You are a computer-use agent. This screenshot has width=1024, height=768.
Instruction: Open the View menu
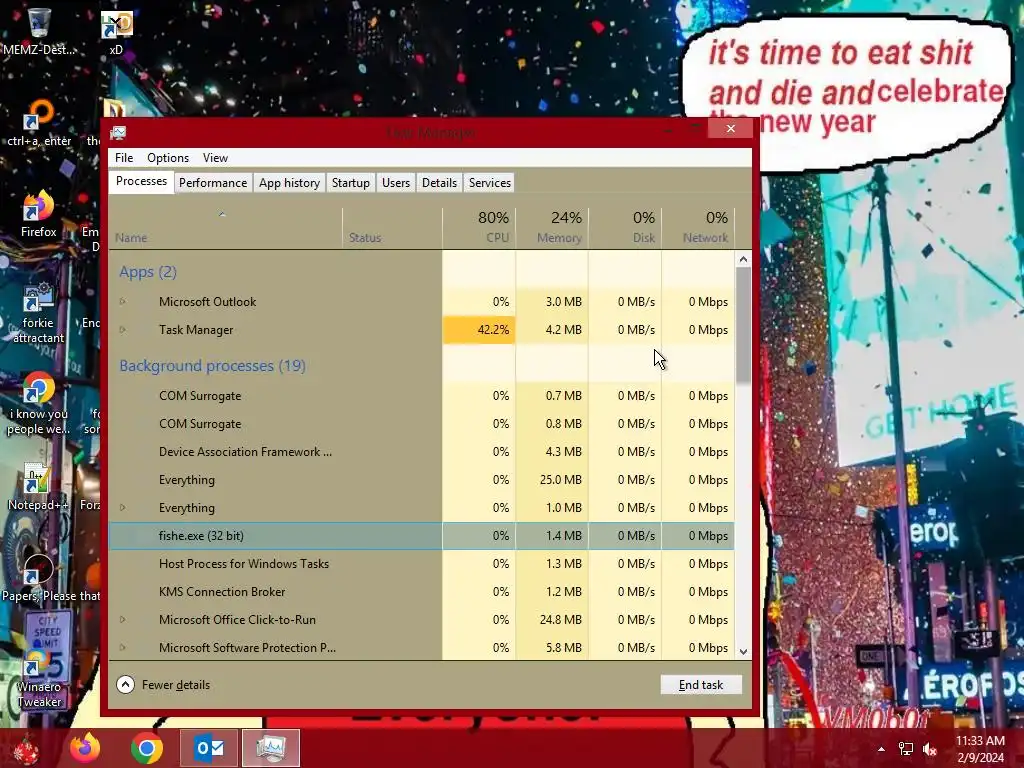coord(216,157)
